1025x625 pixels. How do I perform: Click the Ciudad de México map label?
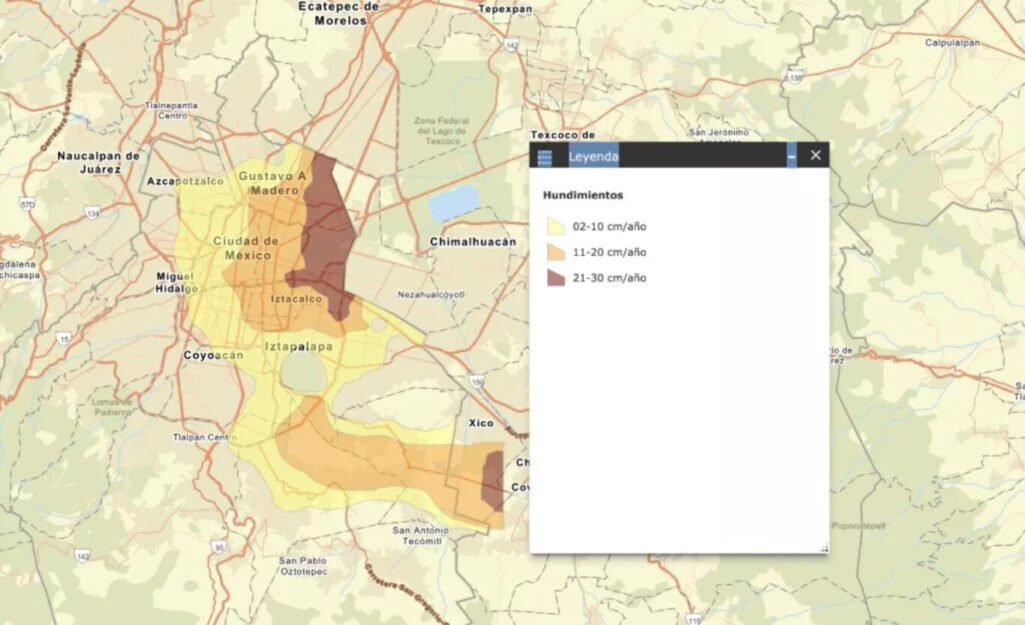click(x=246, y=248)
